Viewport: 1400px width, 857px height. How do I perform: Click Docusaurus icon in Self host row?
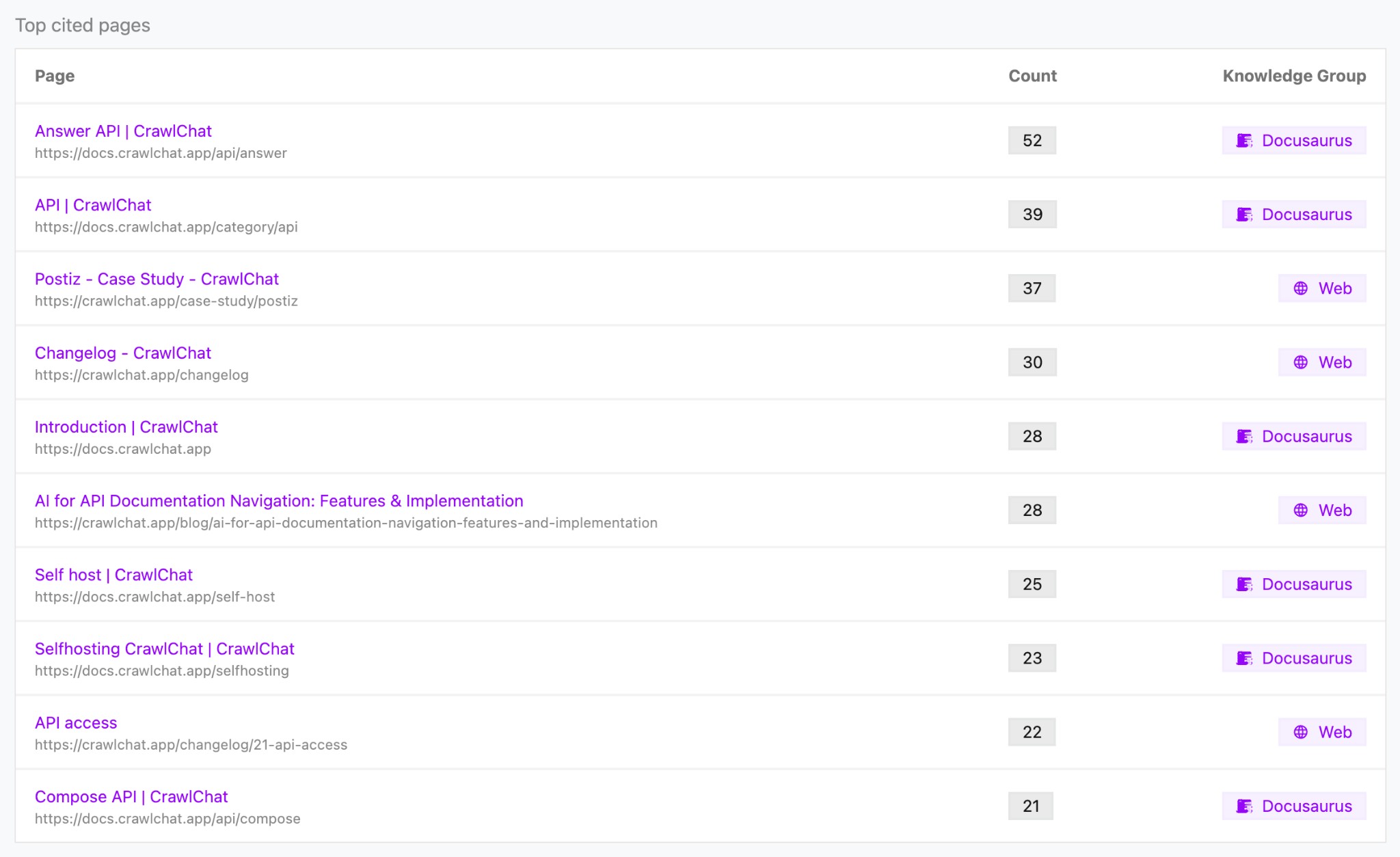point(1244,584)
